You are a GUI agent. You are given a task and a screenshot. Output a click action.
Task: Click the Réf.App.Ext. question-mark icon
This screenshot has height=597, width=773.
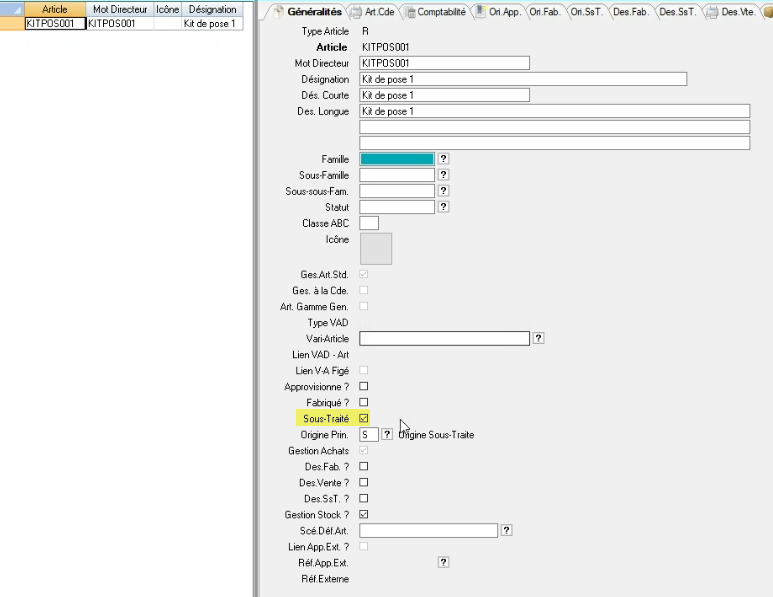pos(444,563)
